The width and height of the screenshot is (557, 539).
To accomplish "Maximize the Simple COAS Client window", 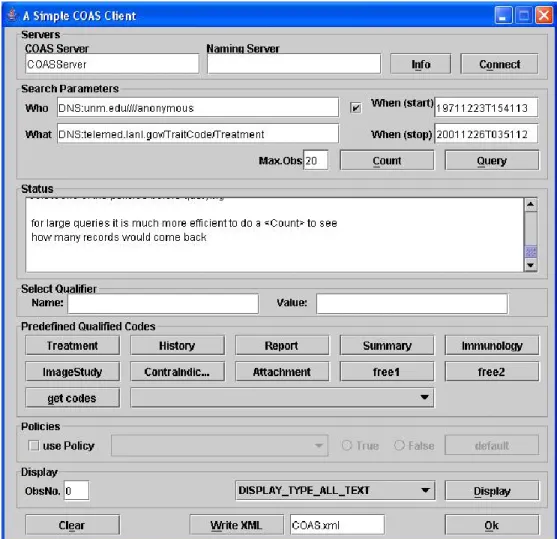I will [x=524, y=16].
